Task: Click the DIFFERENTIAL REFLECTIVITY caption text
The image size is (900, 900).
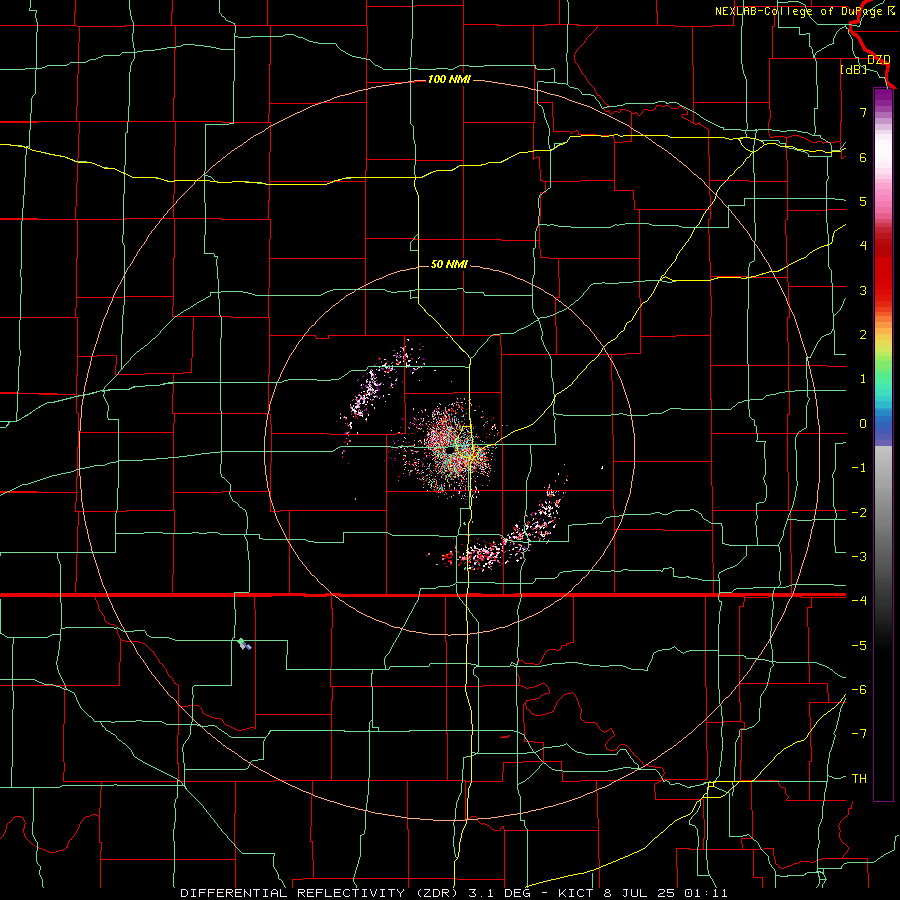Action: point(293,893)
